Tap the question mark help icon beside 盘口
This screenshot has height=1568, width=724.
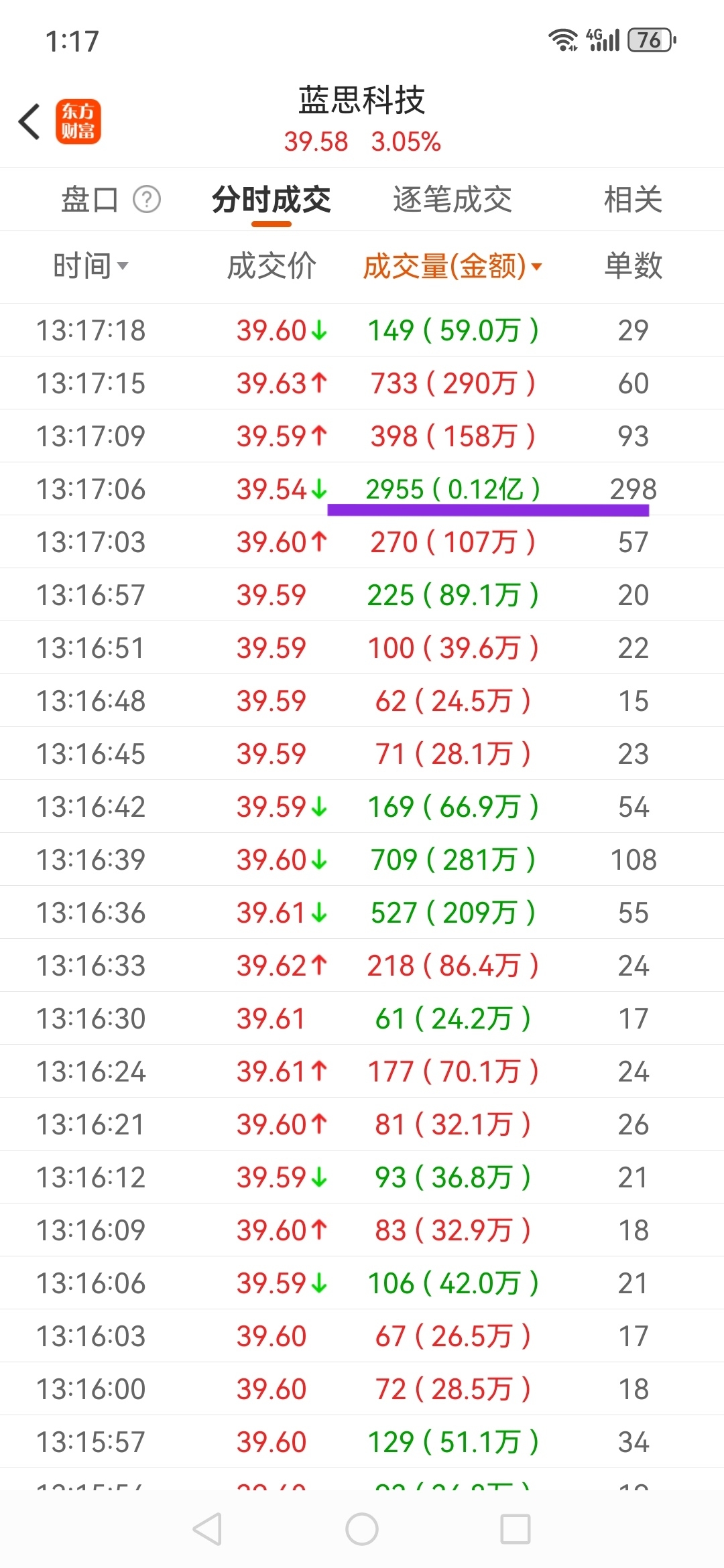tap(147, 199)
